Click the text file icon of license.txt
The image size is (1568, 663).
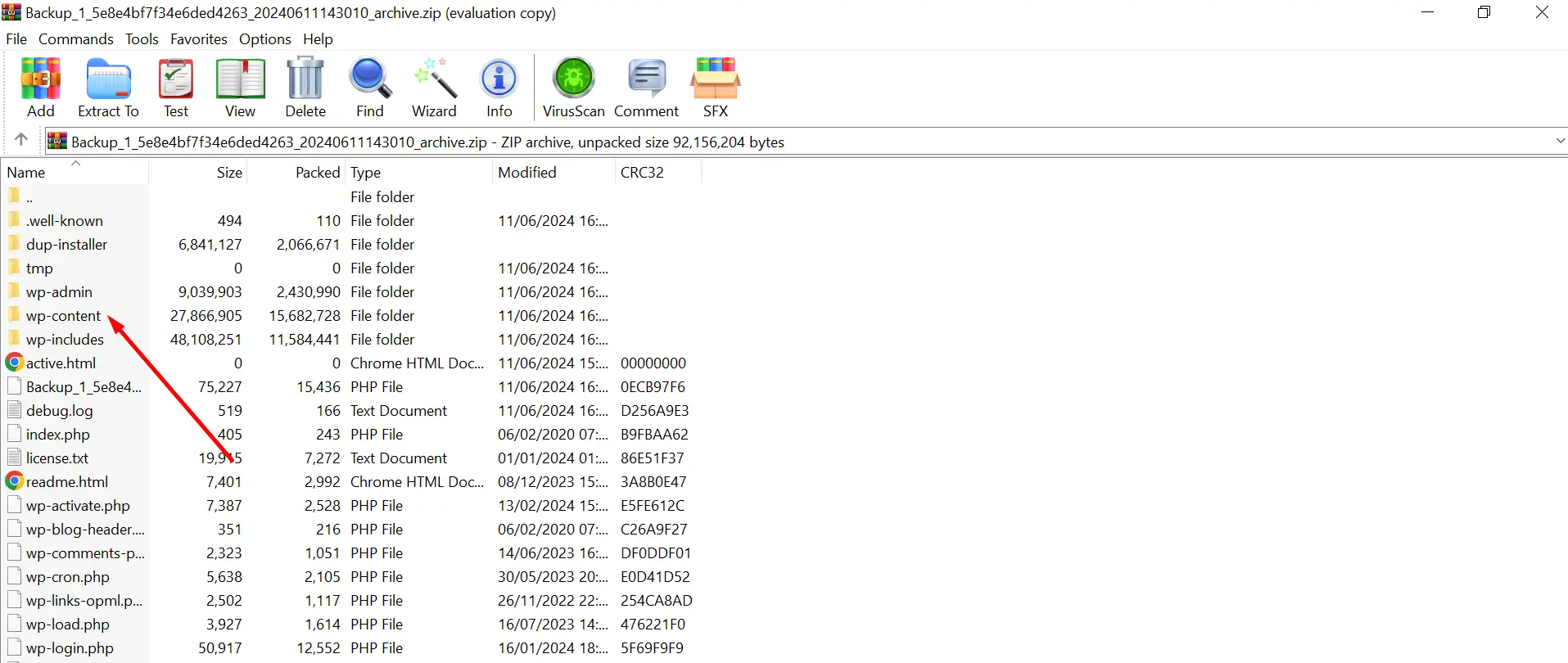pos(14,458)
